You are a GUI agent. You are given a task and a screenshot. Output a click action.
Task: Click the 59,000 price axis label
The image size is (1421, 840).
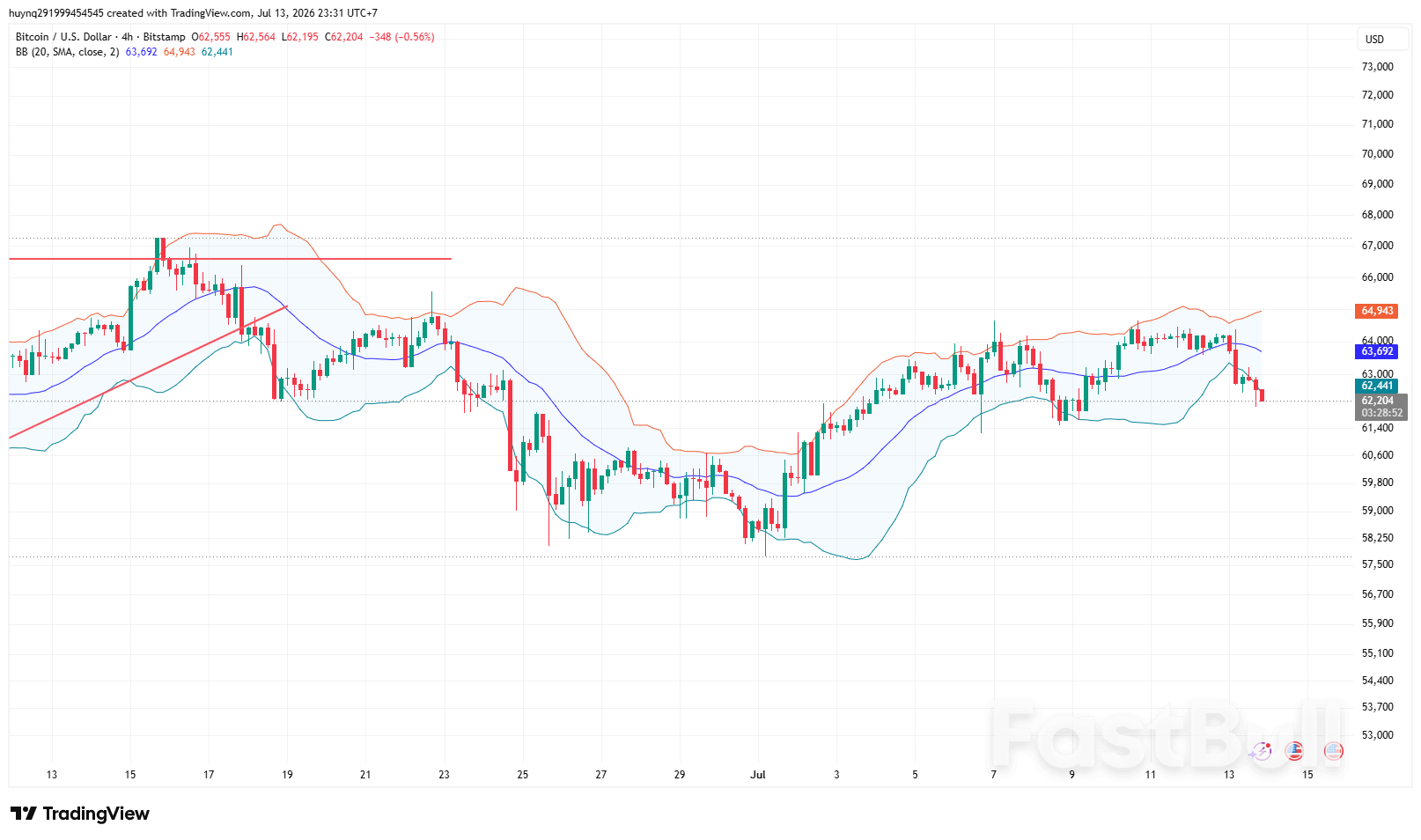click(1377, 511)
